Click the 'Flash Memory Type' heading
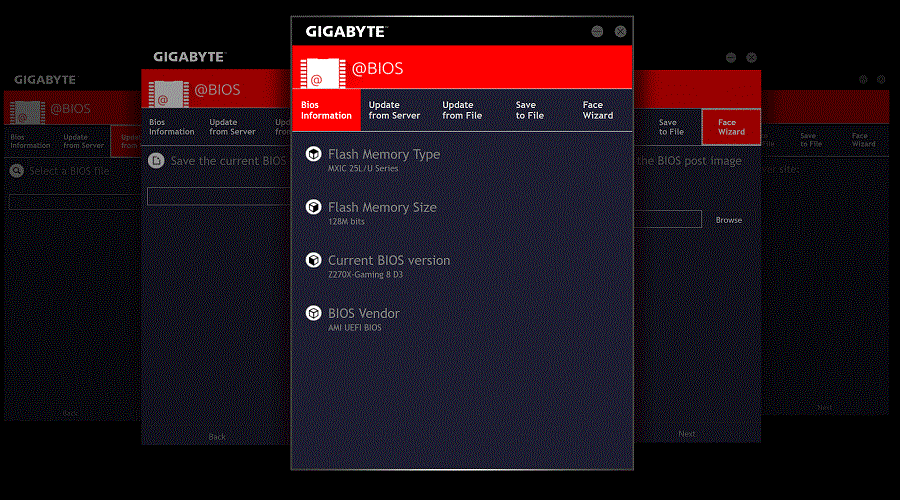 click(x=384, y=154)
